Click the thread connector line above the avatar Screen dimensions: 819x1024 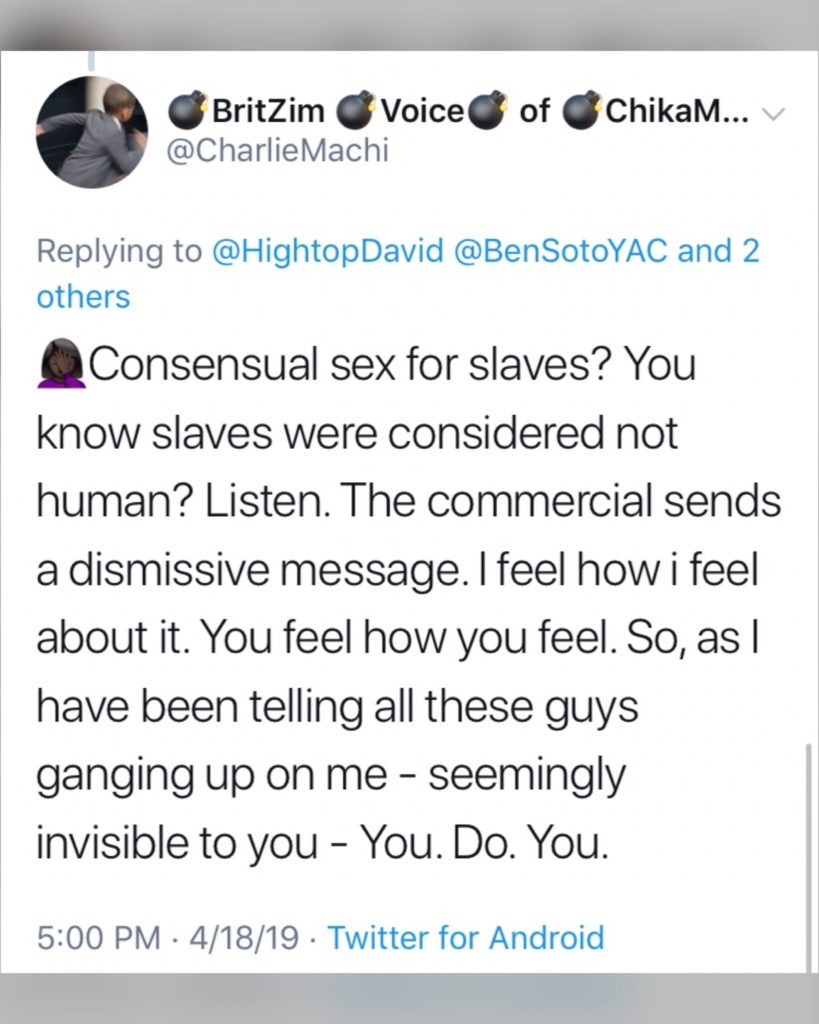click(x=91, y=61)
